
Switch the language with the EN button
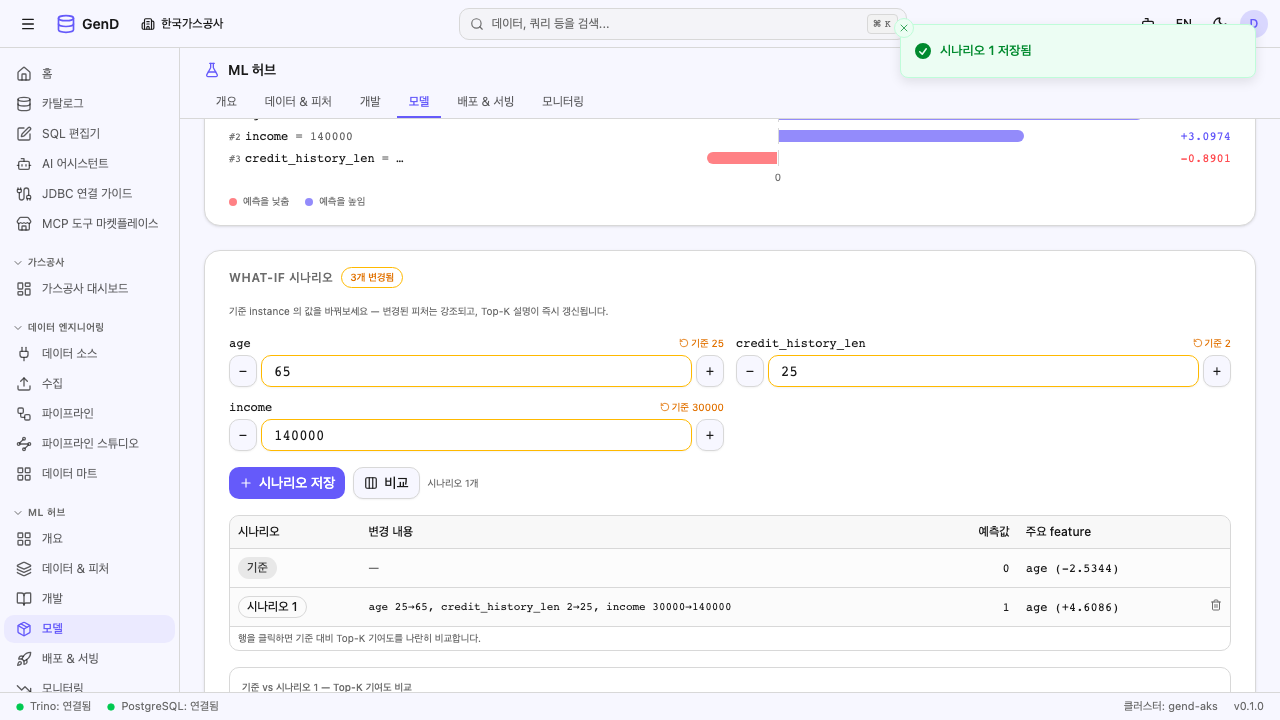(x=1183, y=24)
